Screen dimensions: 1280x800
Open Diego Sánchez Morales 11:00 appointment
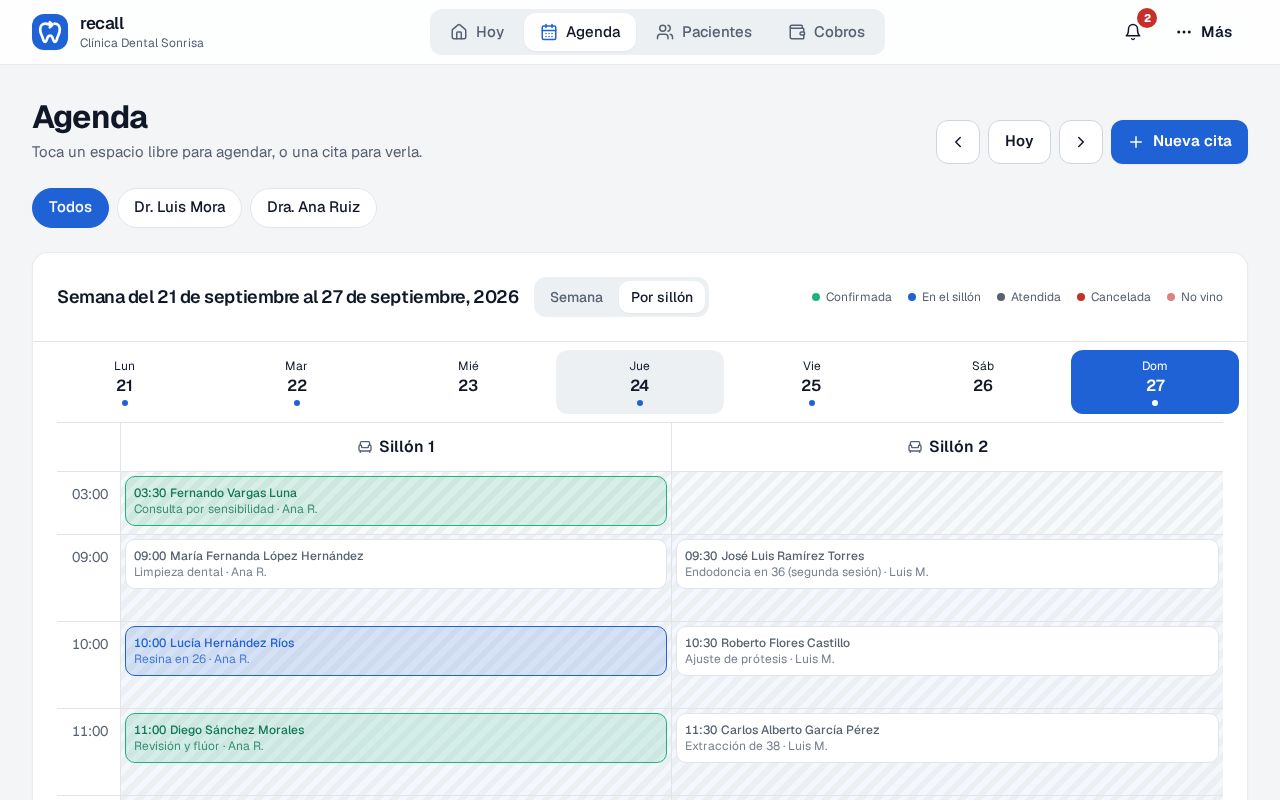396,738
